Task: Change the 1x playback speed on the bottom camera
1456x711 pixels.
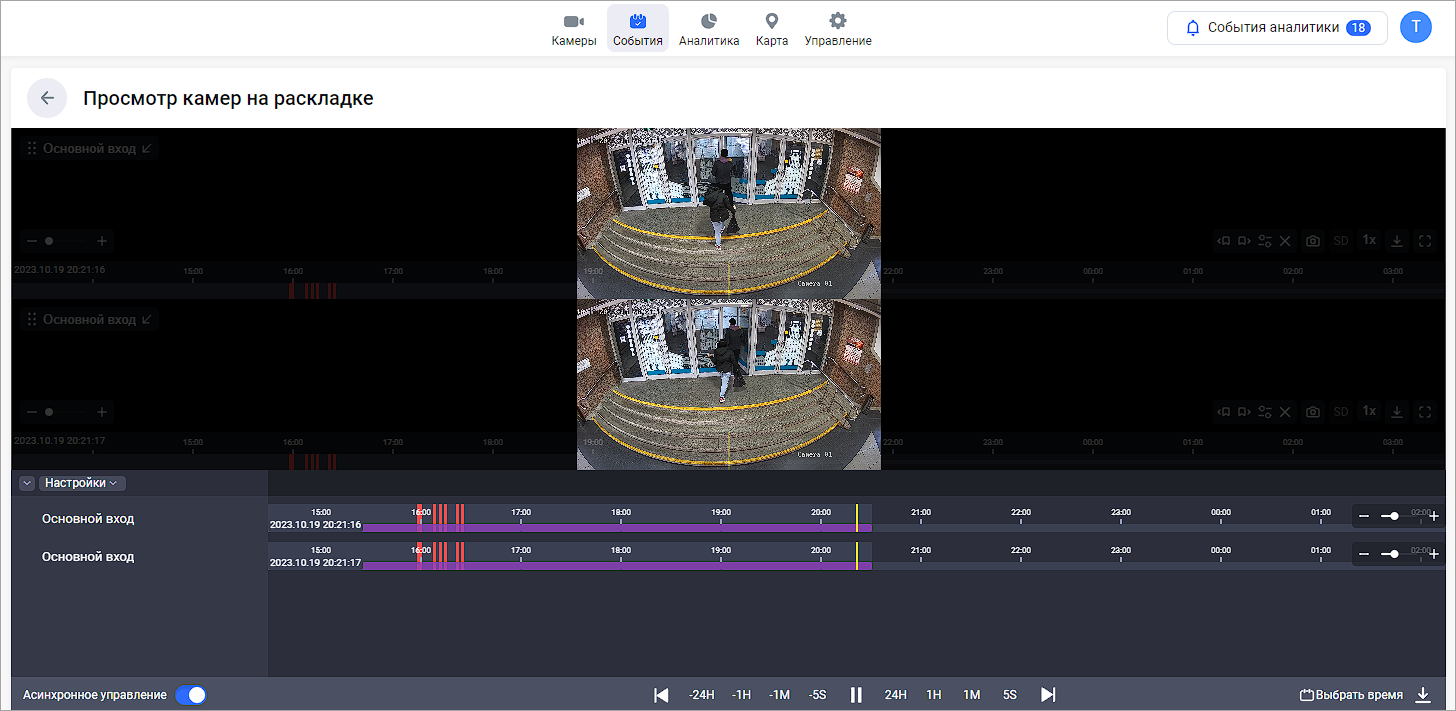Action: coord(1369,412)
